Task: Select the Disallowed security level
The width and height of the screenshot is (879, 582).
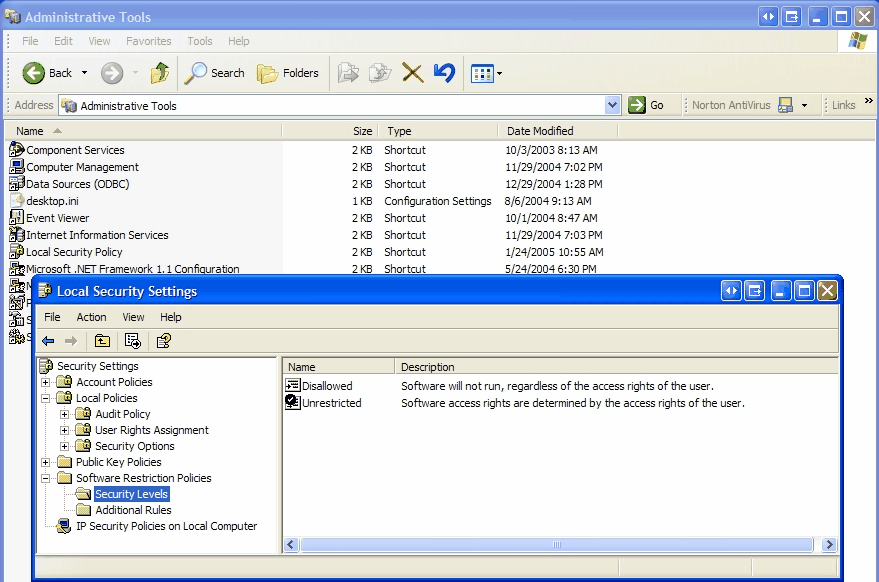Action: coord(319,386)
